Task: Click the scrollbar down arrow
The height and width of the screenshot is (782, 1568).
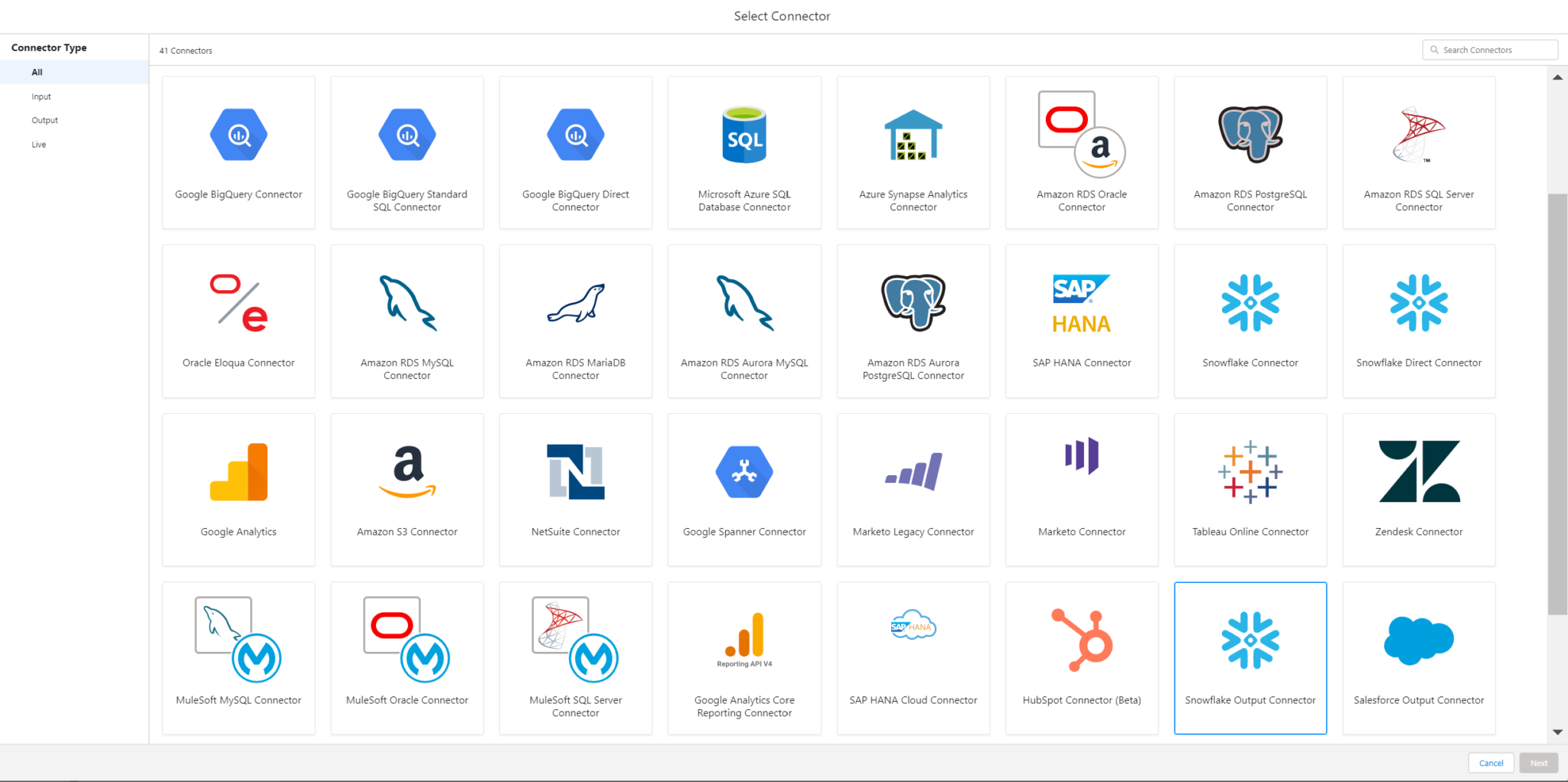Action: click(x=1557, y=731)
